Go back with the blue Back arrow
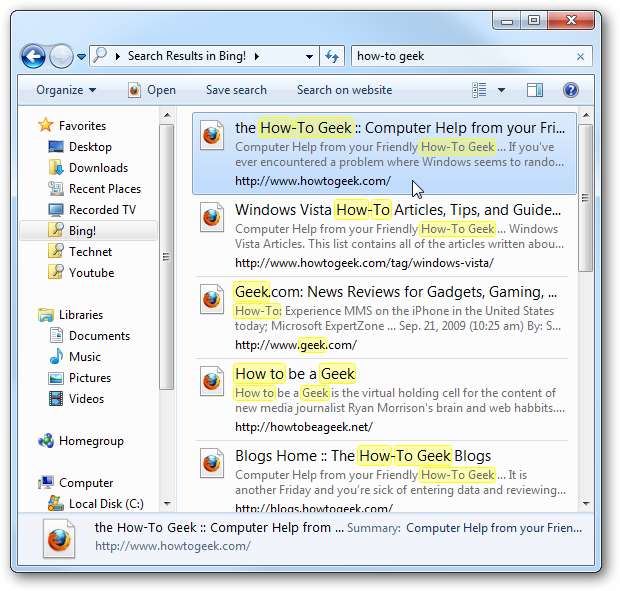Screen dimensions: 620x591 tap(33, 56)
